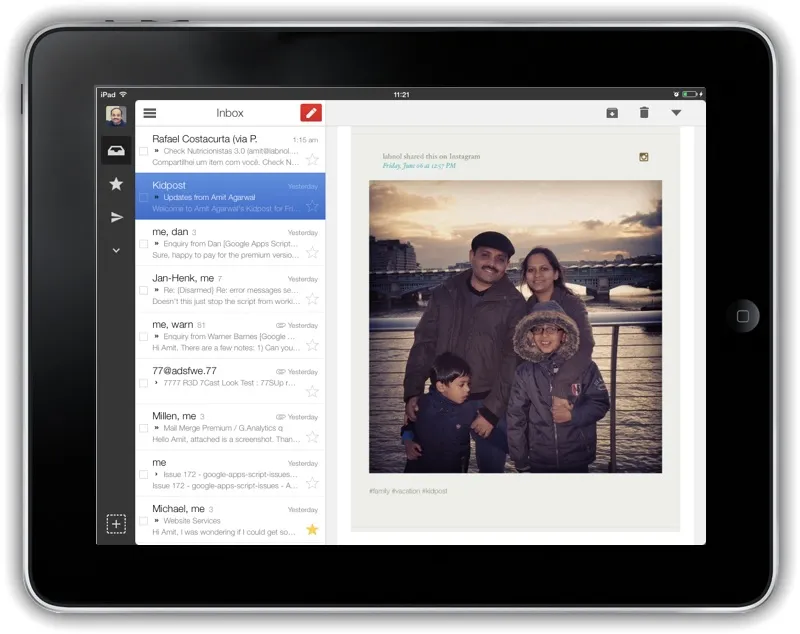Archive the open Kidpost message
Image resolution: width=800 pixels, height=634 pixels.
(x=612, y=113)
